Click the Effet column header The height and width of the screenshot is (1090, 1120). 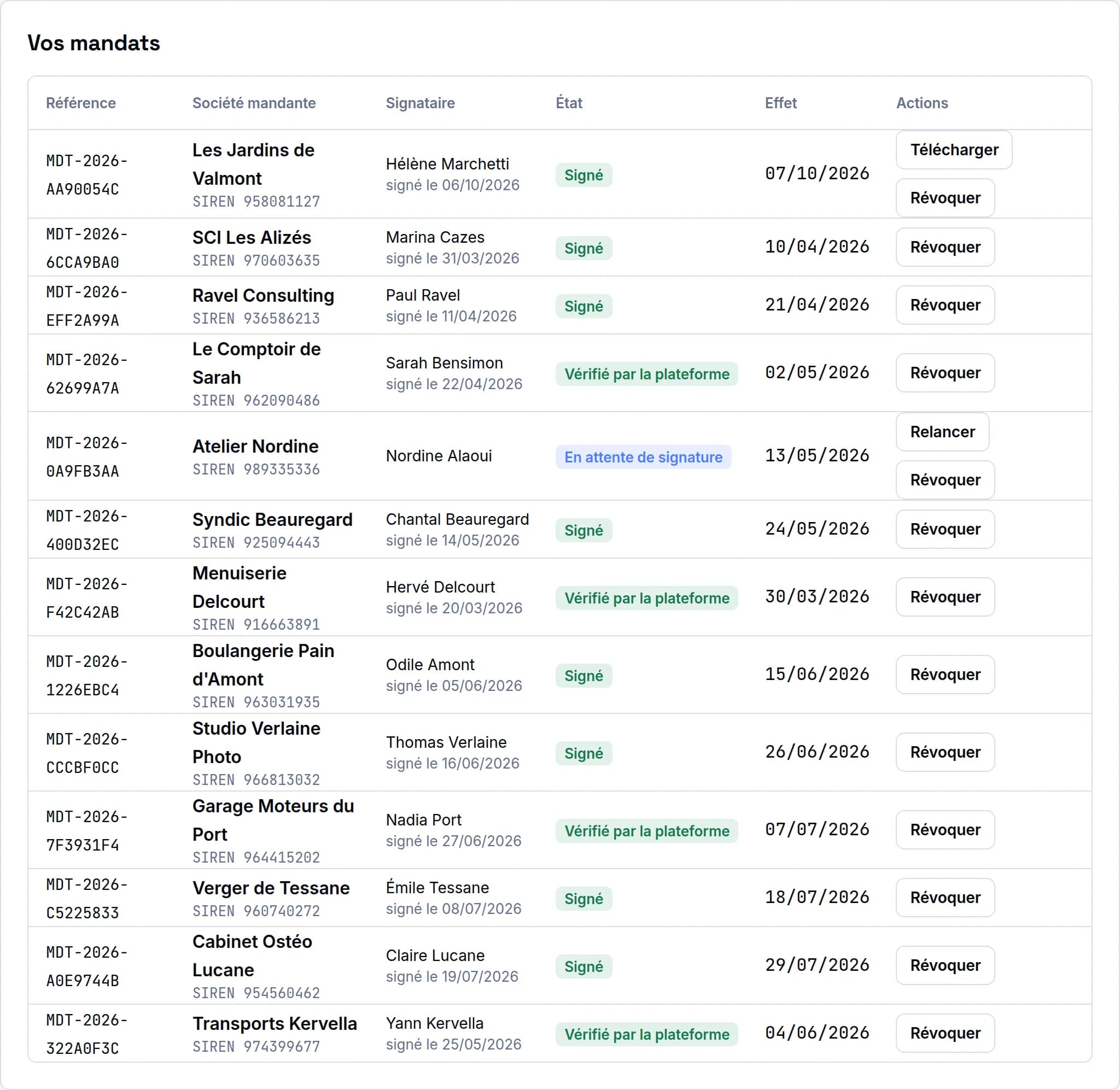tap(780, 103)
